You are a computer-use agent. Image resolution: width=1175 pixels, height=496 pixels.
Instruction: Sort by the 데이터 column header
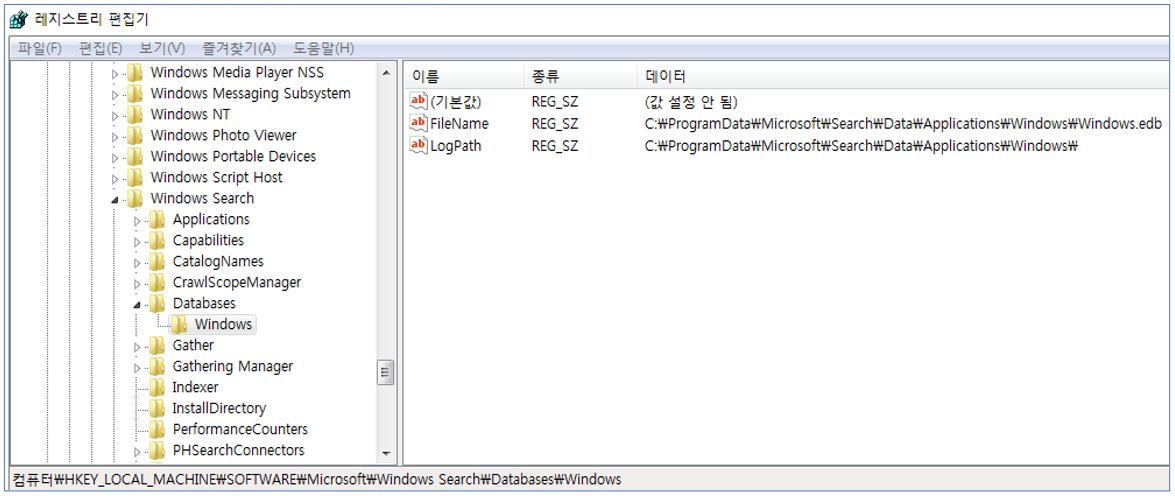905,76
